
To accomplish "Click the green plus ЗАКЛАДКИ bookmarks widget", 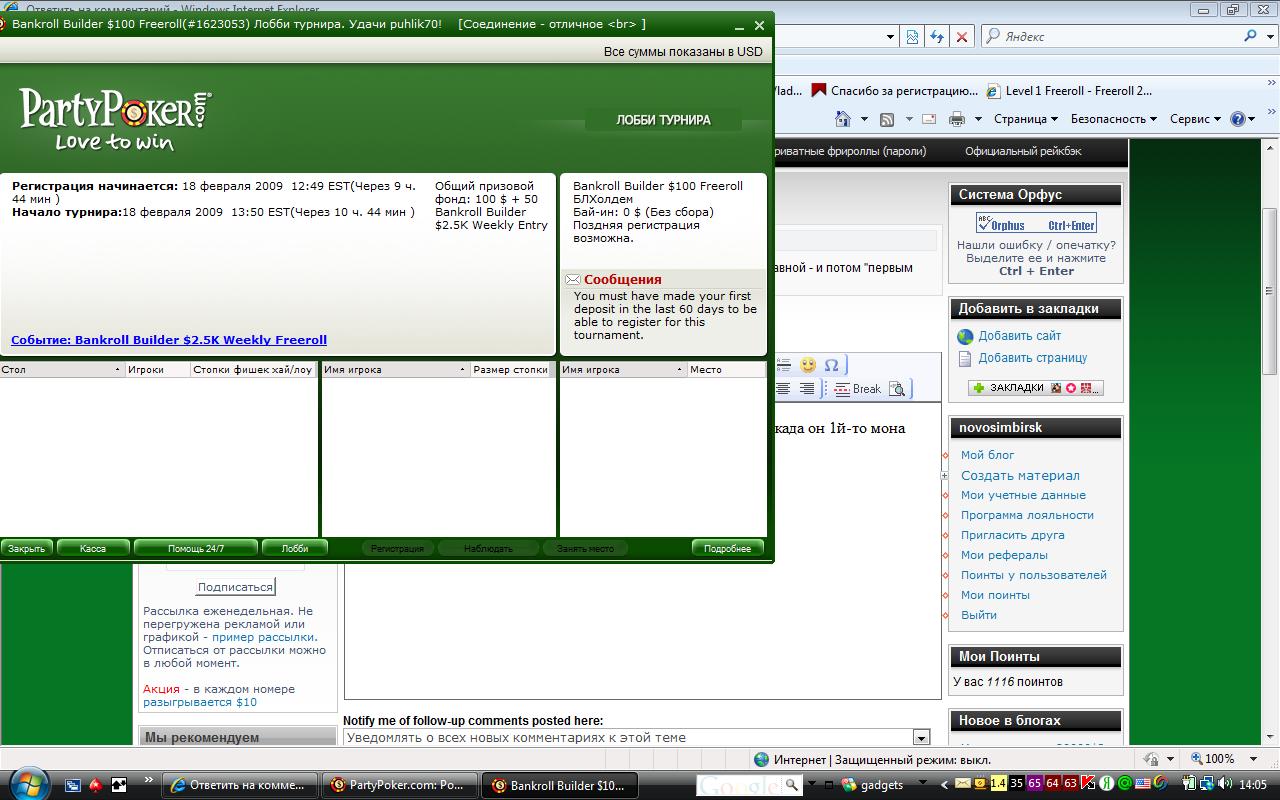I will pos(1036,388).
